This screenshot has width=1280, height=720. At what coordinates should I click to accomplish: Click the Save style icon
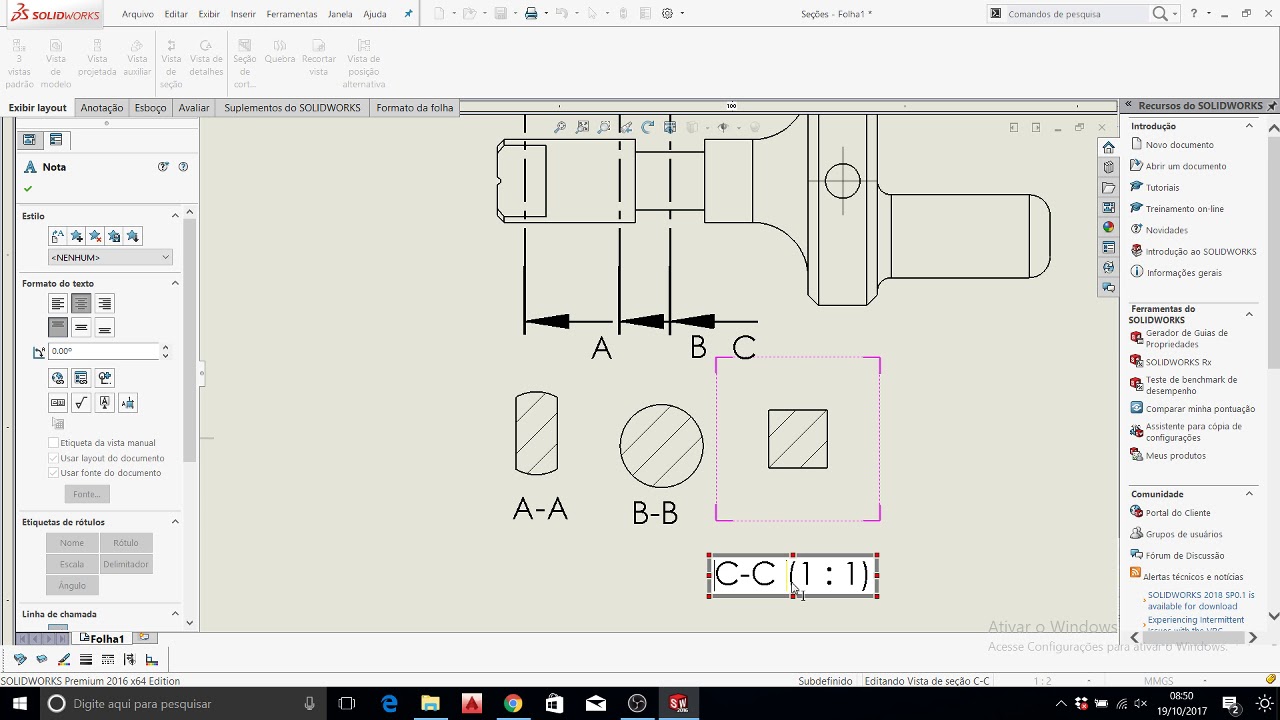(114, 236)
